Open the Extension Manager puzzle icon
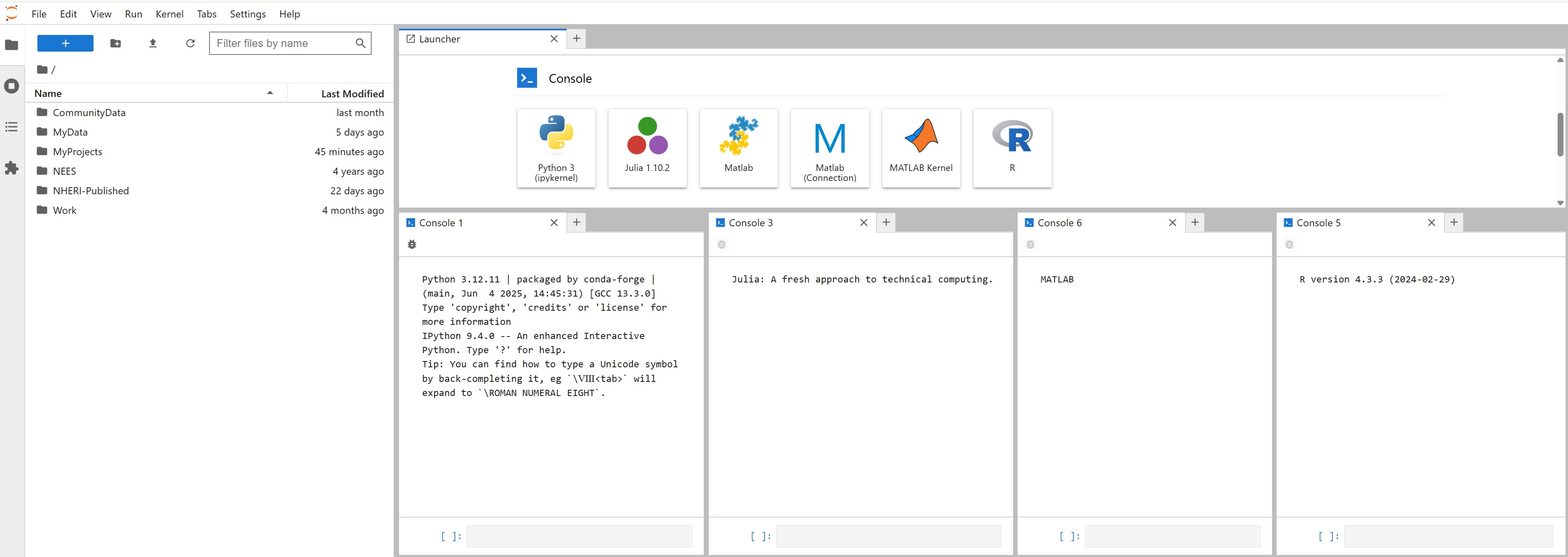Image resolution: width=1568 pixels, height=557 pixels. [12, 168]
